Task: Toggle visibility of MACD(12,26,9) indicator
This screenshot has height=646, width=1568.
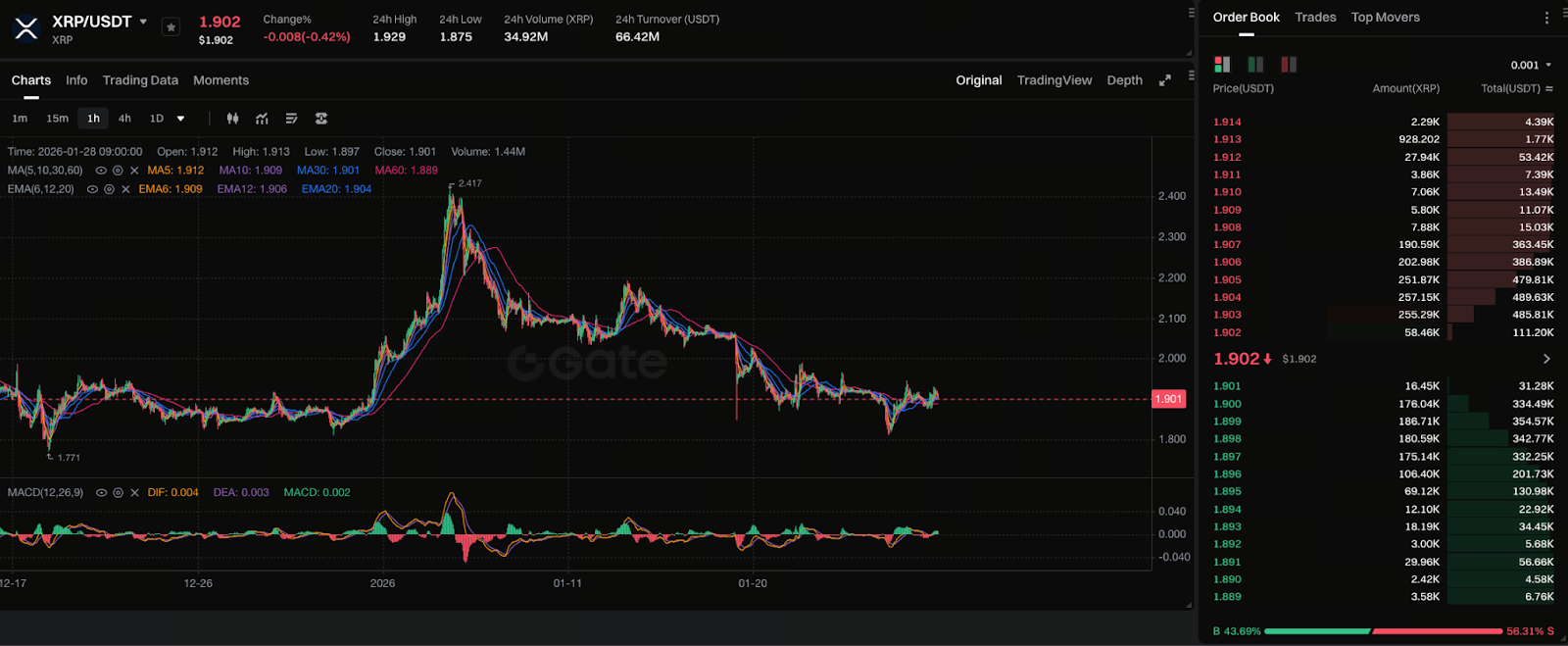Action: coord(101,493)
